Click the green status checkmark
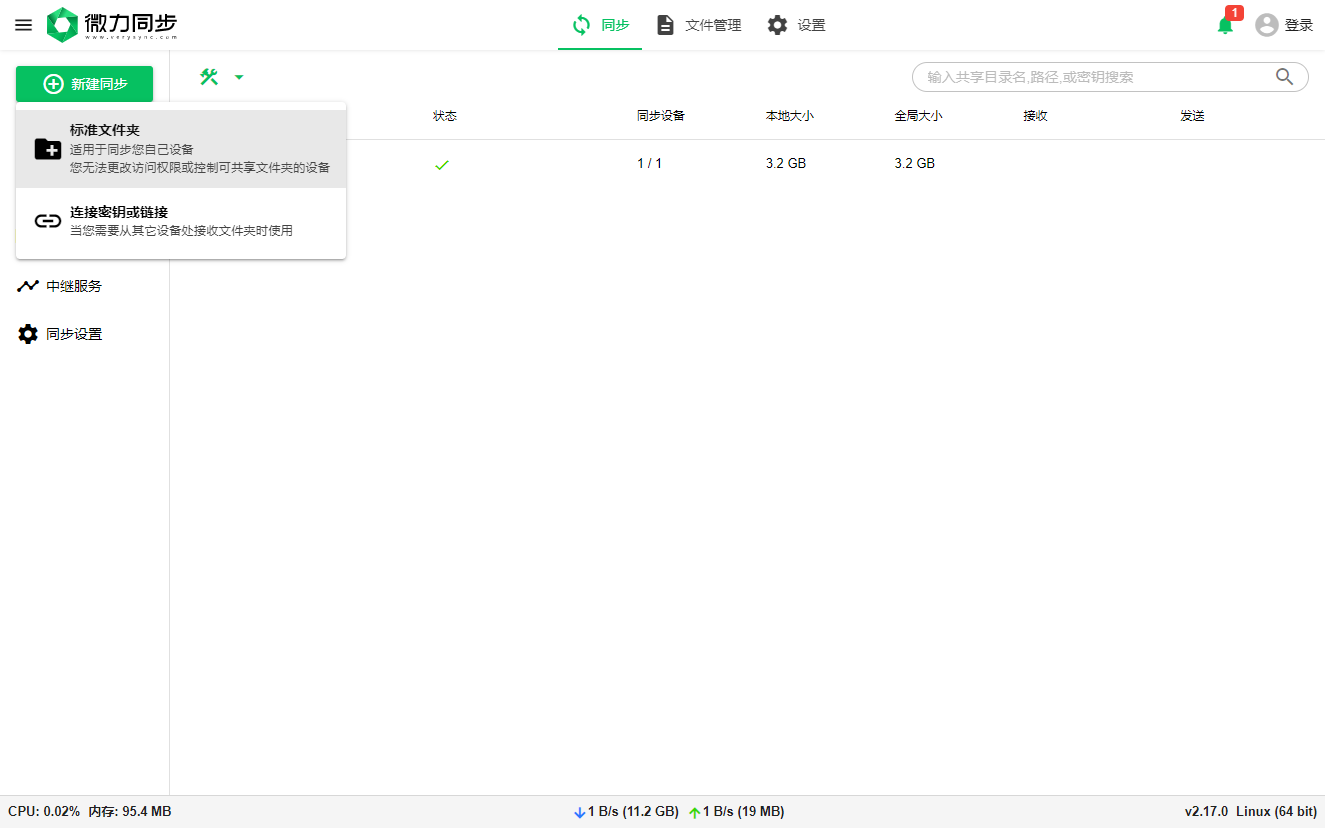 click(x=442, y=164)
